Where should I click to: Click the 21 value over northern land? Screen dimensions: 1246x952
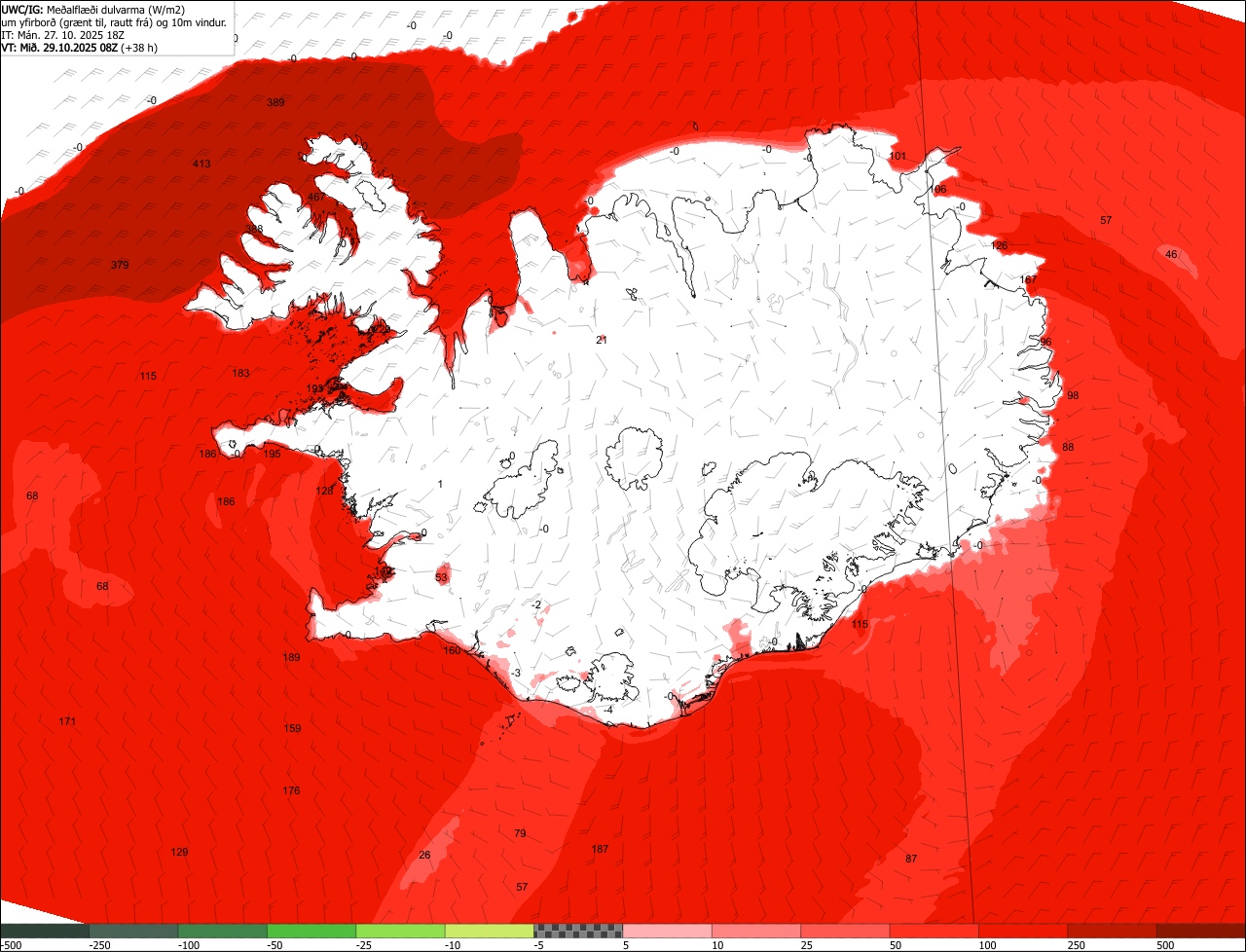point(602,340)
